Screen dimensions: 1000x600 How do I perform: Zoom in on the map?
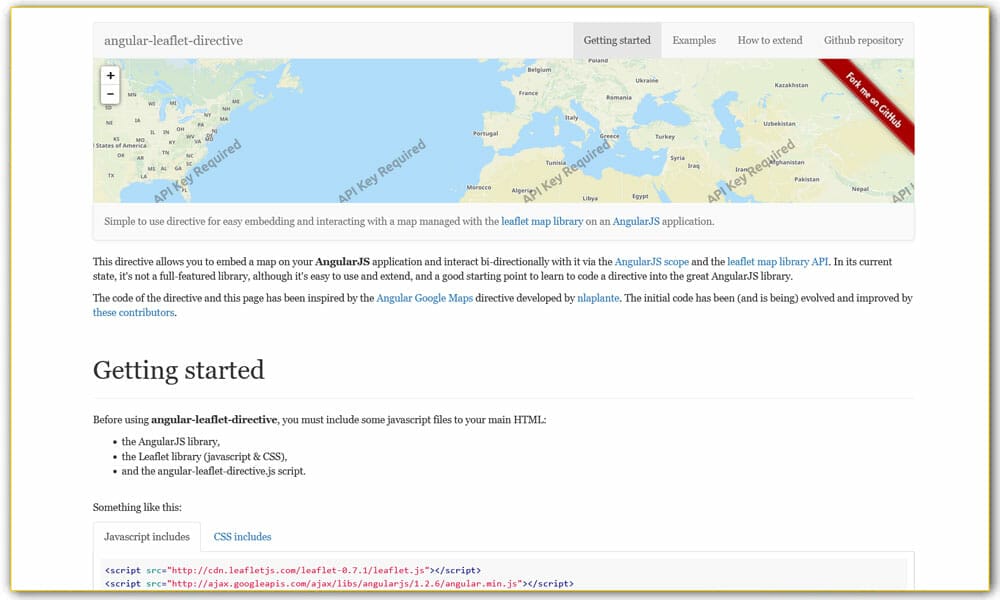(x=110, y=75)
